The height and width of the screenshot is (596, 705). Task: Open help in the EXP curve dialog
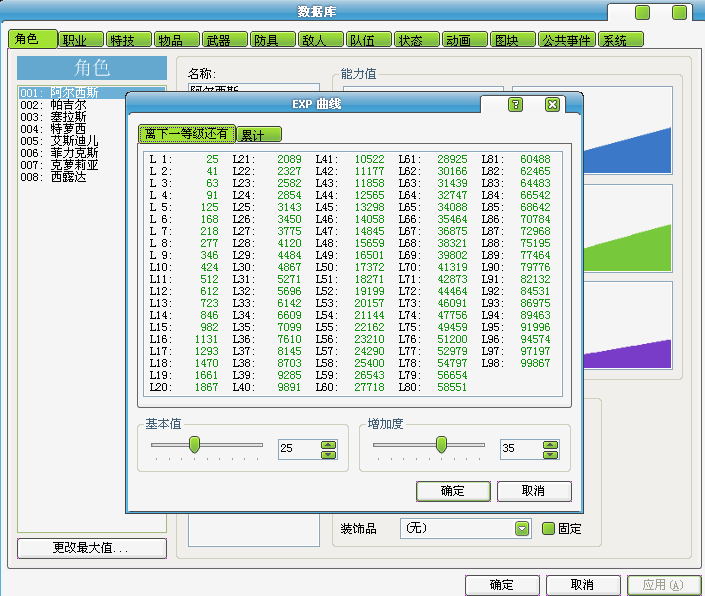pyautogui.click(x=515, y=105)
